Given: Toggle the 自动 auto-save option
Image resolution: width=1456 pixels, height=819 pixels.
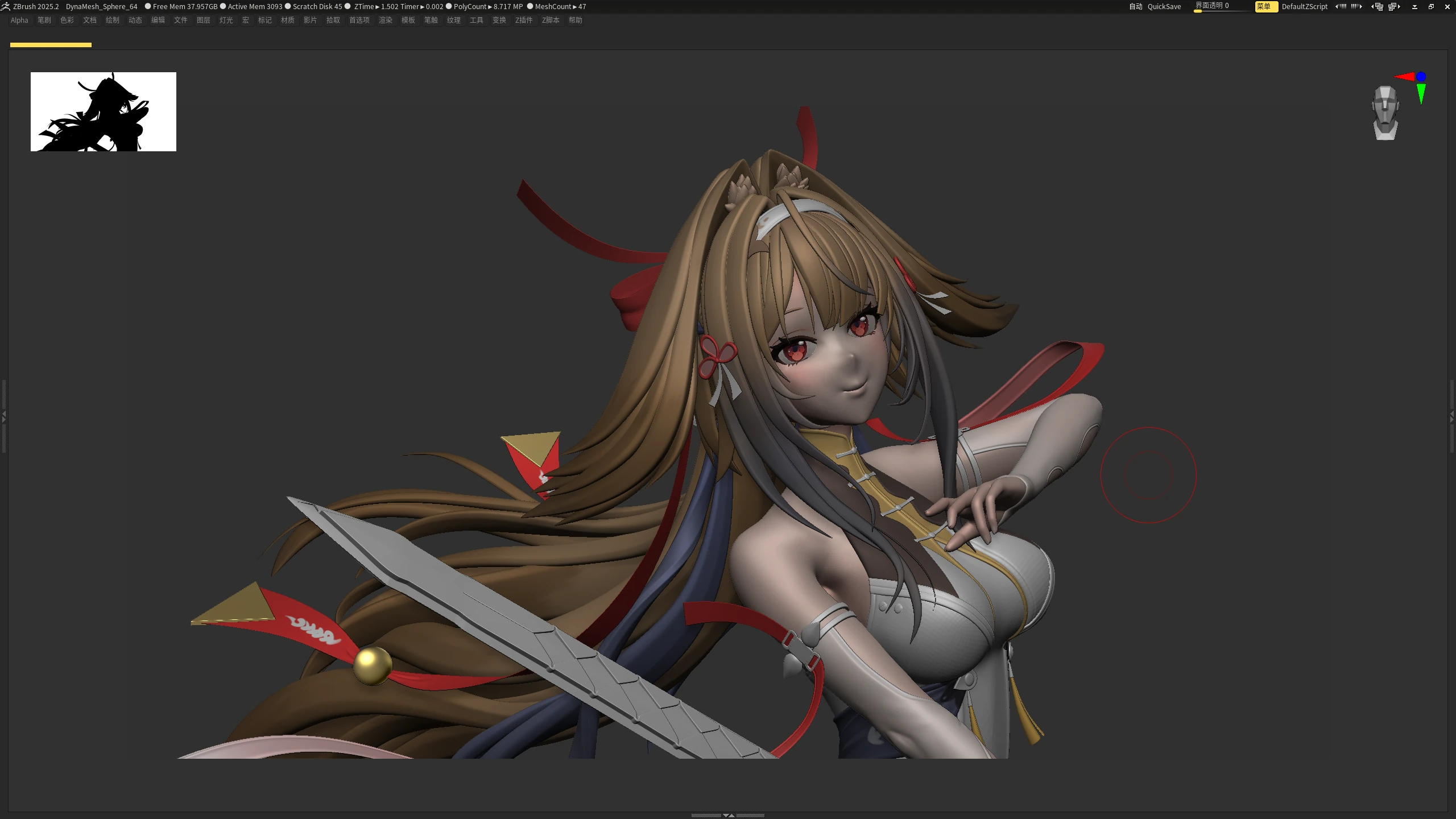Looking at the screenshot, I should click(x=1135, y=6).
